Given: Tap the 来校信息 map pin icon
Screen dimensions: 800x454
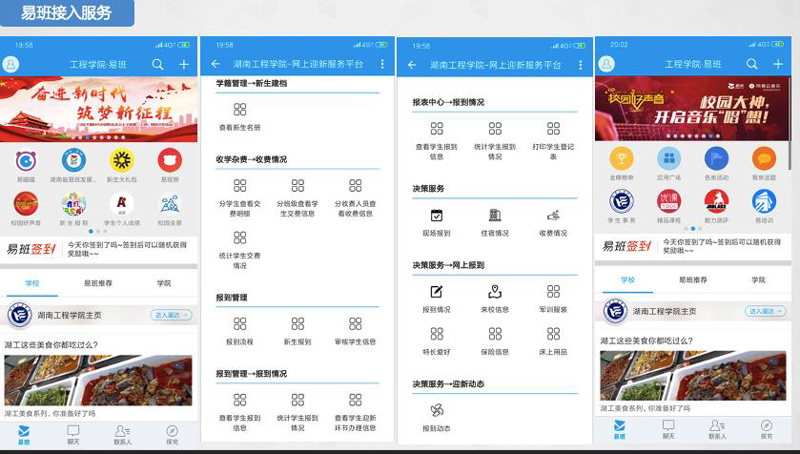Looking at the screenshot, I should coord(494,292).
